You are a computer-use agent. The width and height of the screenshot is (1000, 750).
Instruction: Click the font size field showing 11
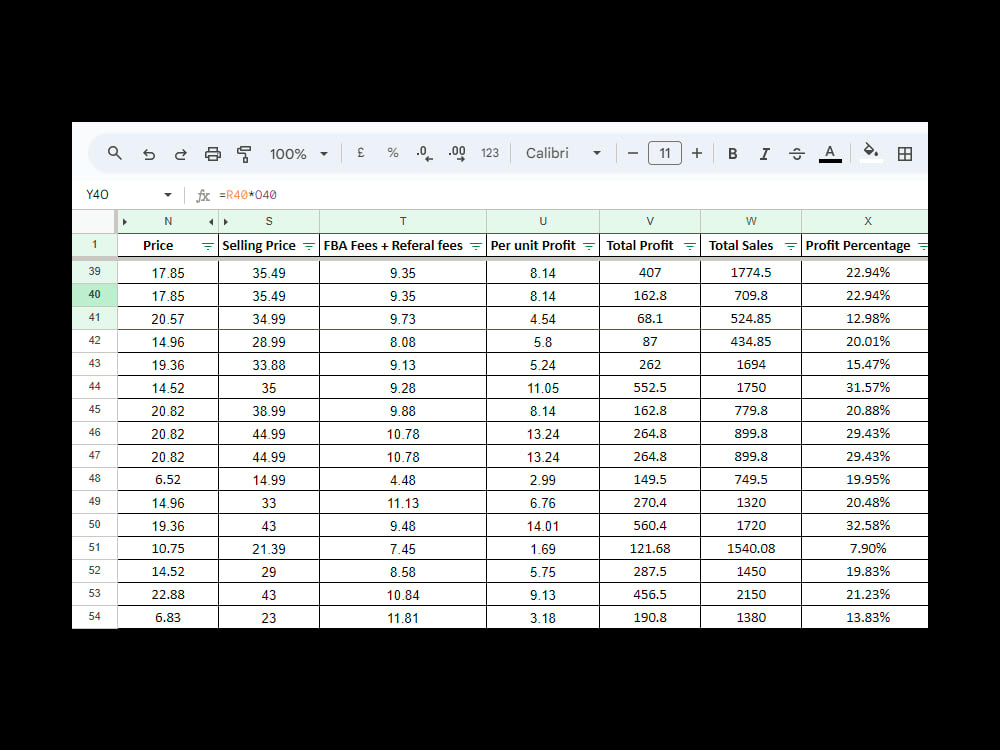[x=665, y=153]
